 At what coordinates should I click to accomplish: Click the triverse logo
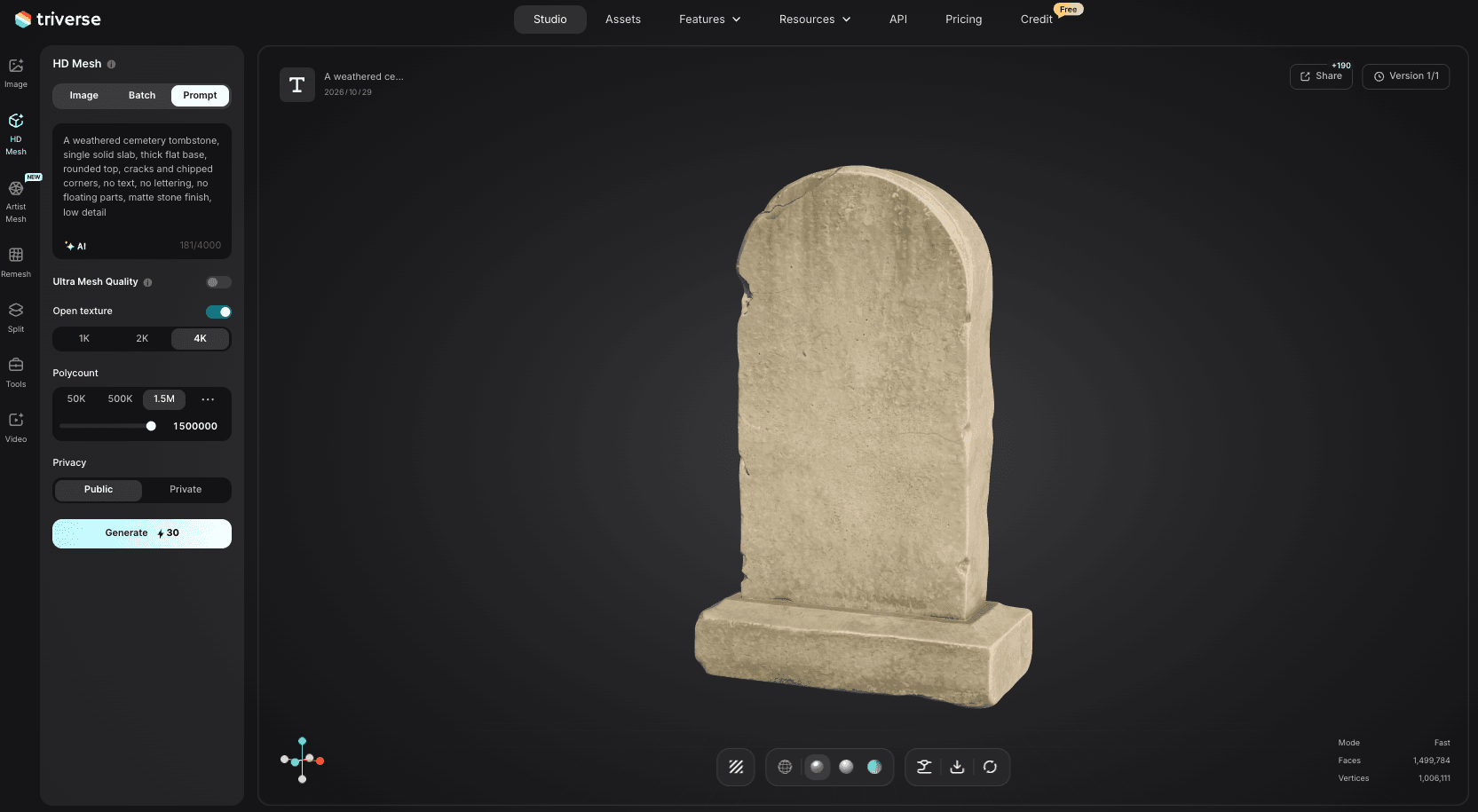tap(58, 19)
